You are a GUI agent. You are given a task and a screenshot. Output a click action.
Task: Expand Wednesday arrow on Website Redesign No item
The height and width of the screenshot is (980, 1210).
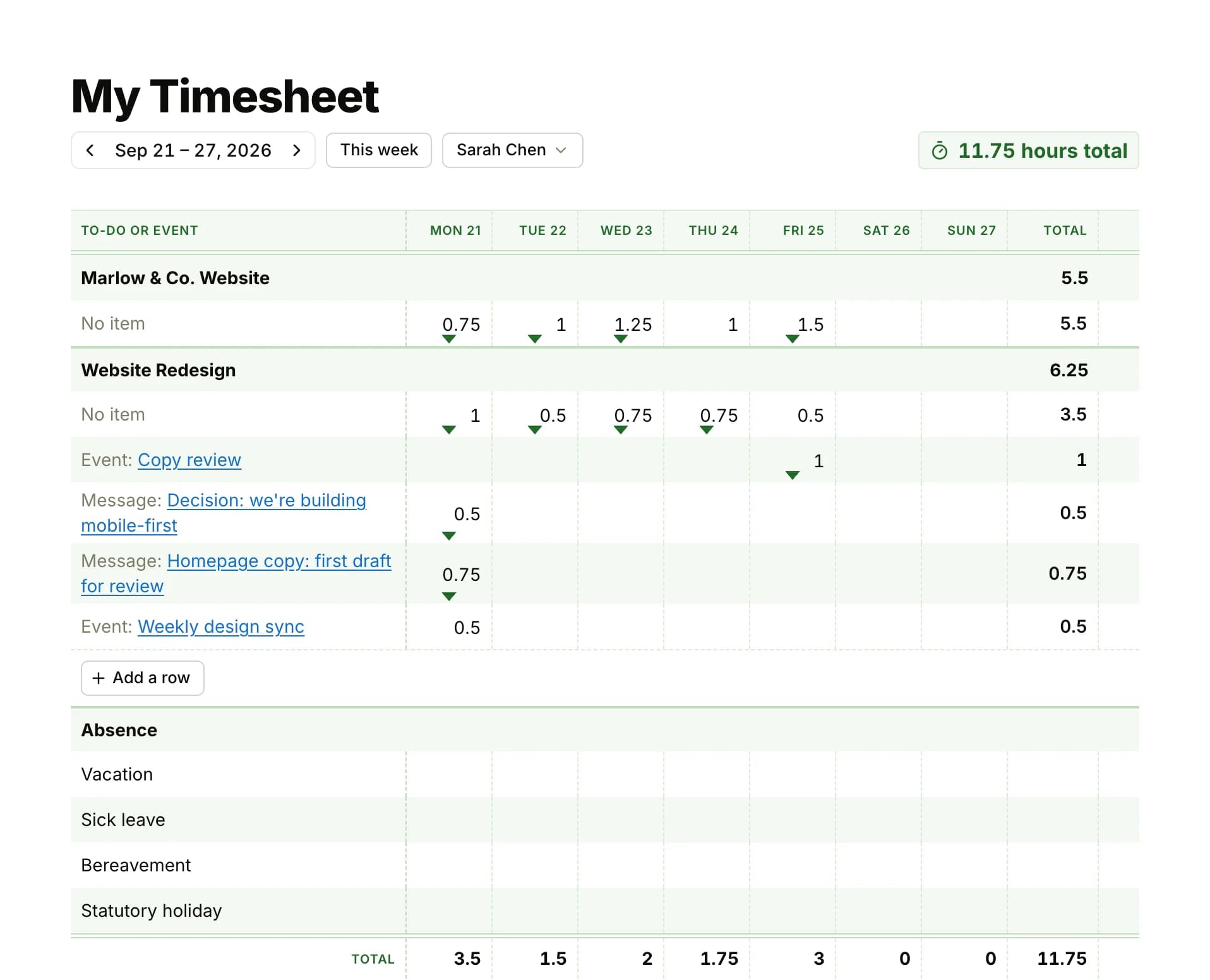coord(621,430)
